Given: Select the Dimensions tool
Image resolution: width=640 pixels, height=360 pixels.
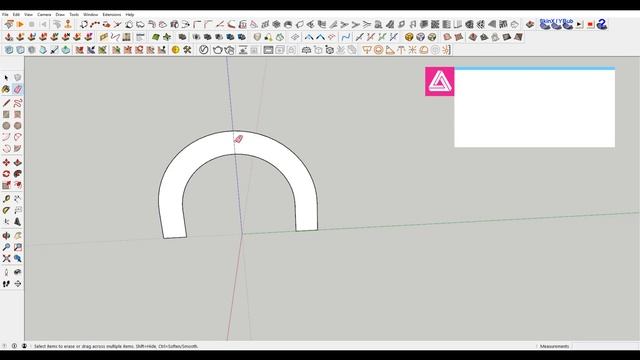Looking at the screenshot, I should tap(18, 199).
